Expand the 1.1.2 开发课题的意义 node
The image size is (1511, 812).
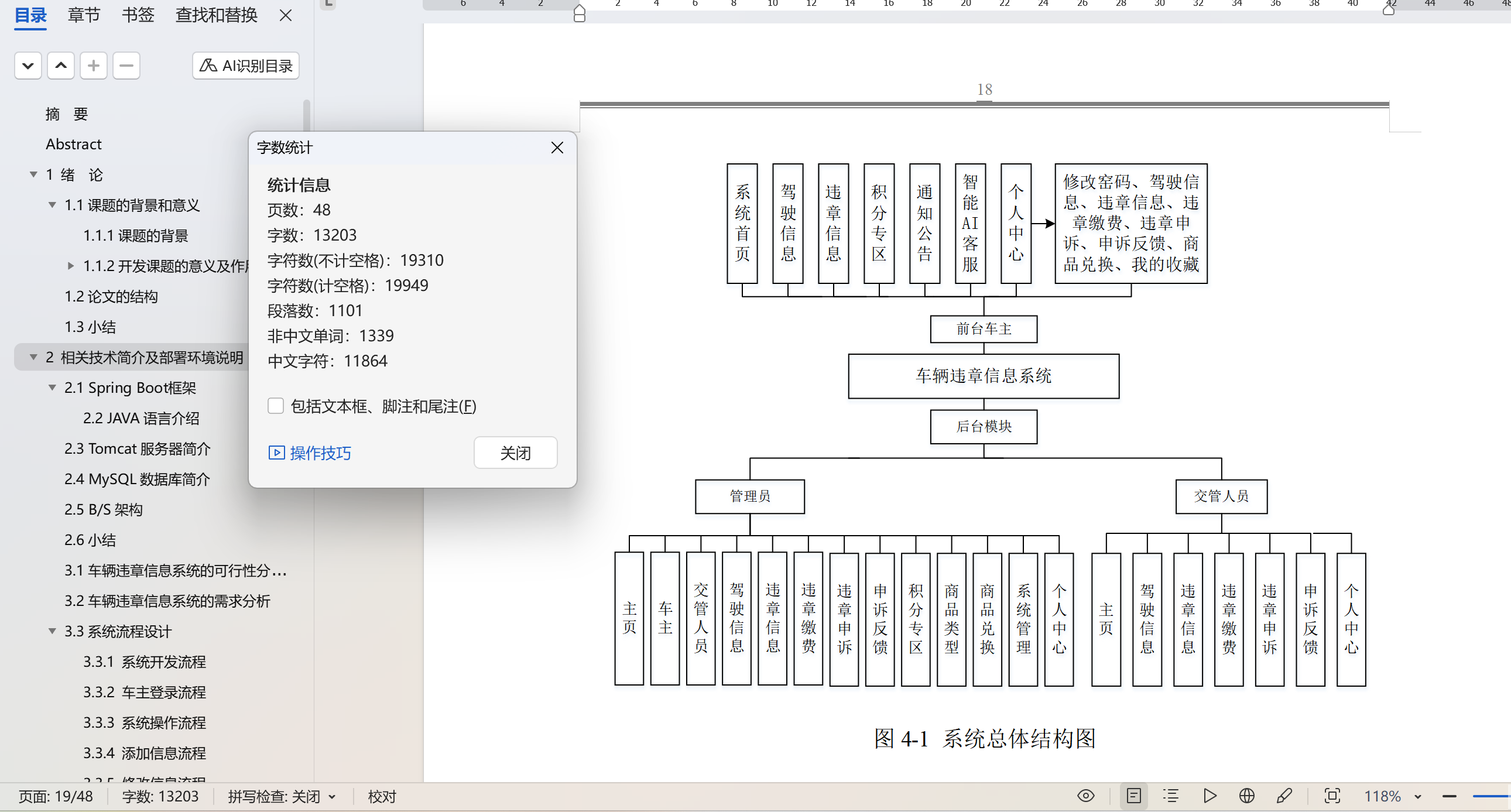pos(70,266)
